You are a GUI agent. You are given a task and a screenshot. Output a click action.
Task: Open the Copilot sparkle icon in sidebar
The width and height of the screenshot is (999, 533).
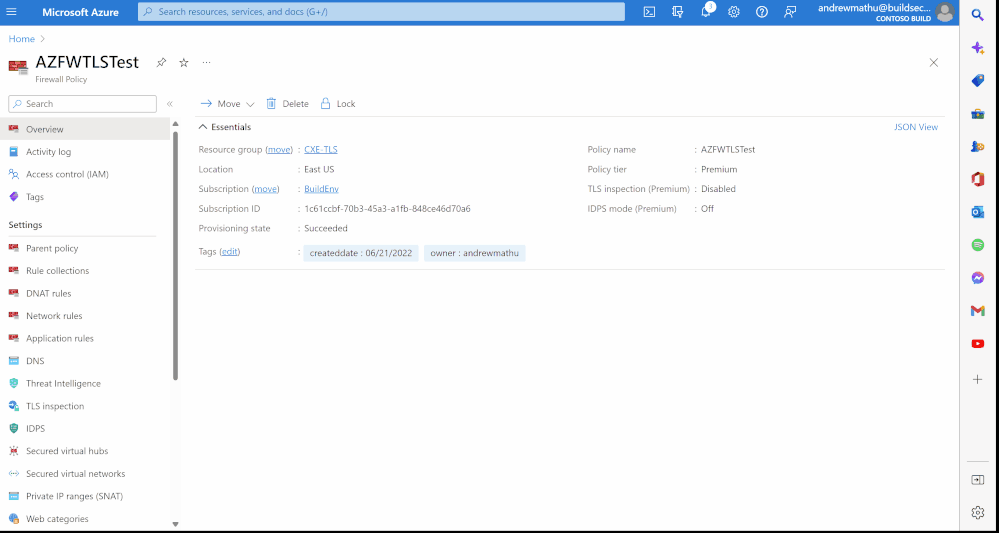[977, 48]
